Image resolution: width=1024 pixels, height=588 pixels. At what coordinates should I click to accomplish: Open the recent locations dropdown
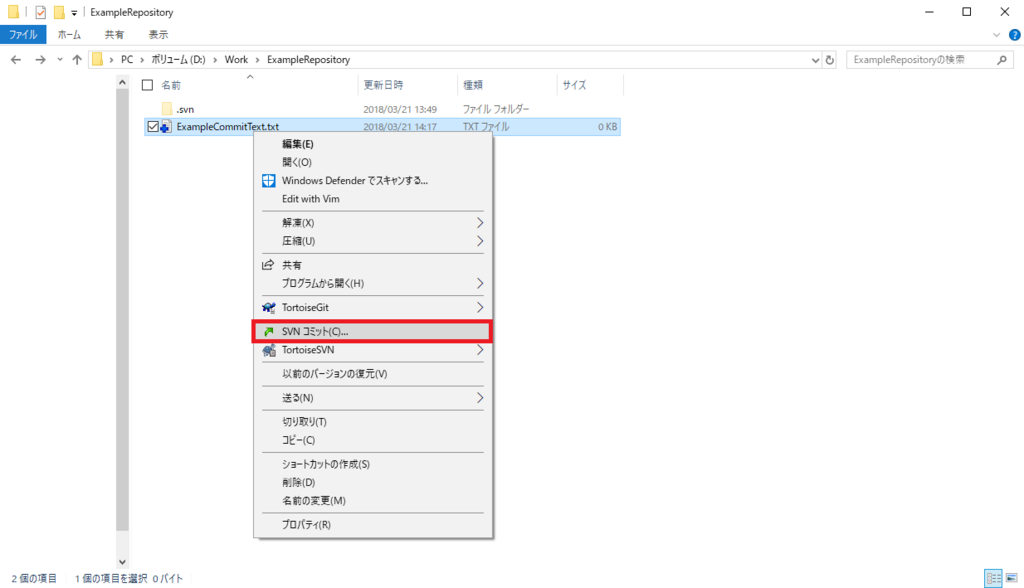[59, 59]
